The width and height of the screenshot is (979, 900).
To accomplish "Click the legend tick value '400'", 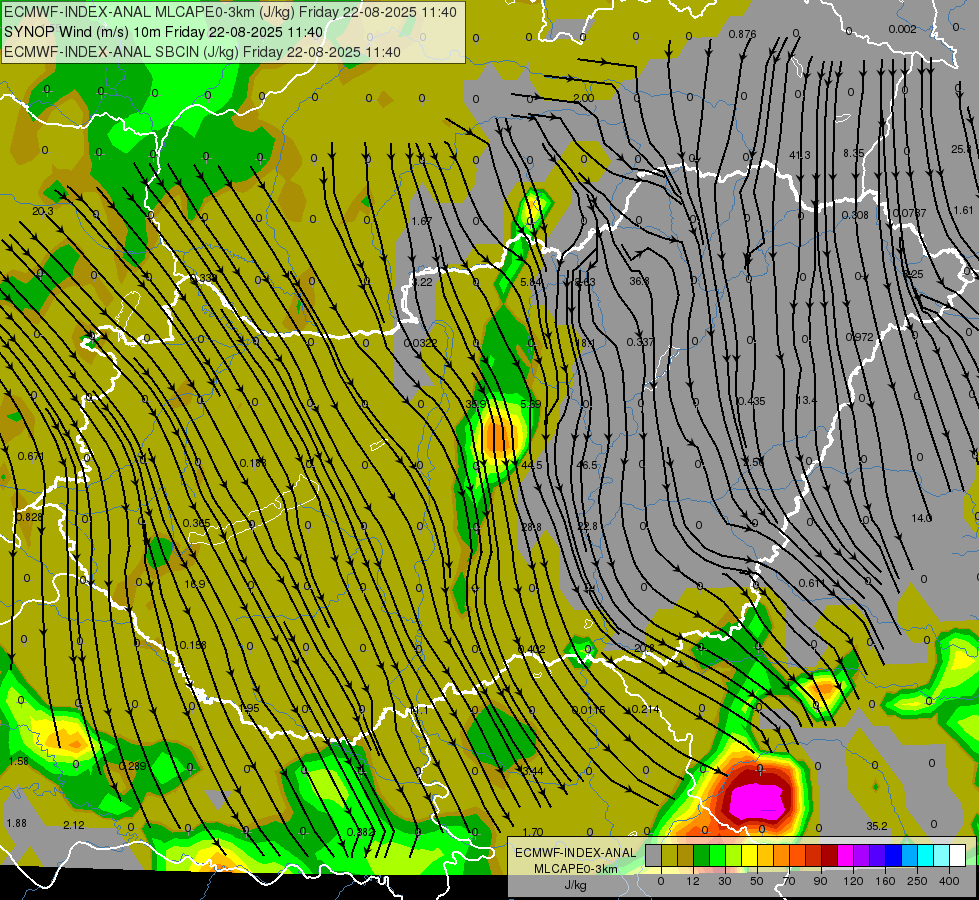I will [948, 881].
